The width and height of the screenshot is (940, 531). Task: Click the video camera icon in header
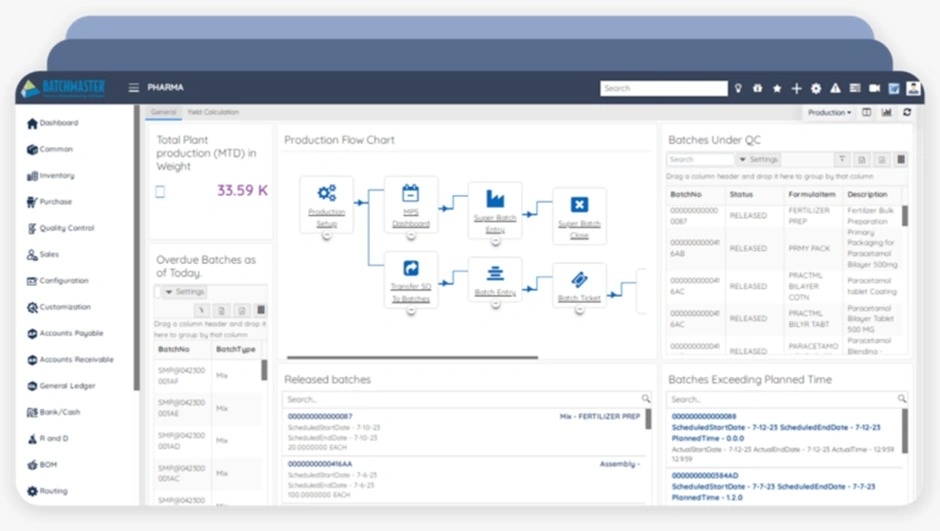874,88
